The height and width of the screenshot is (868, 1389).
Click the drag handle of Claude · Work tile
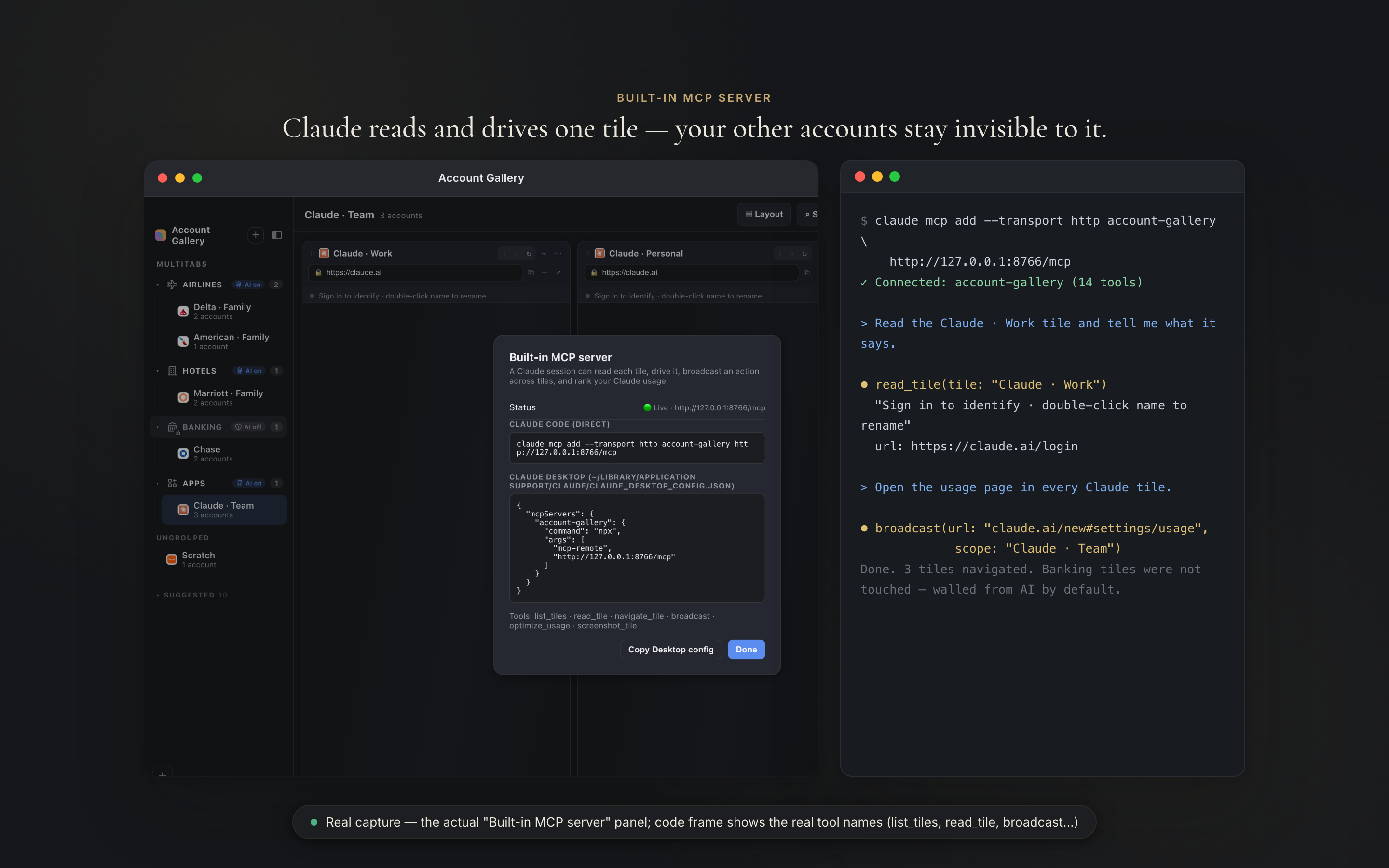click(x=312, y=253)
